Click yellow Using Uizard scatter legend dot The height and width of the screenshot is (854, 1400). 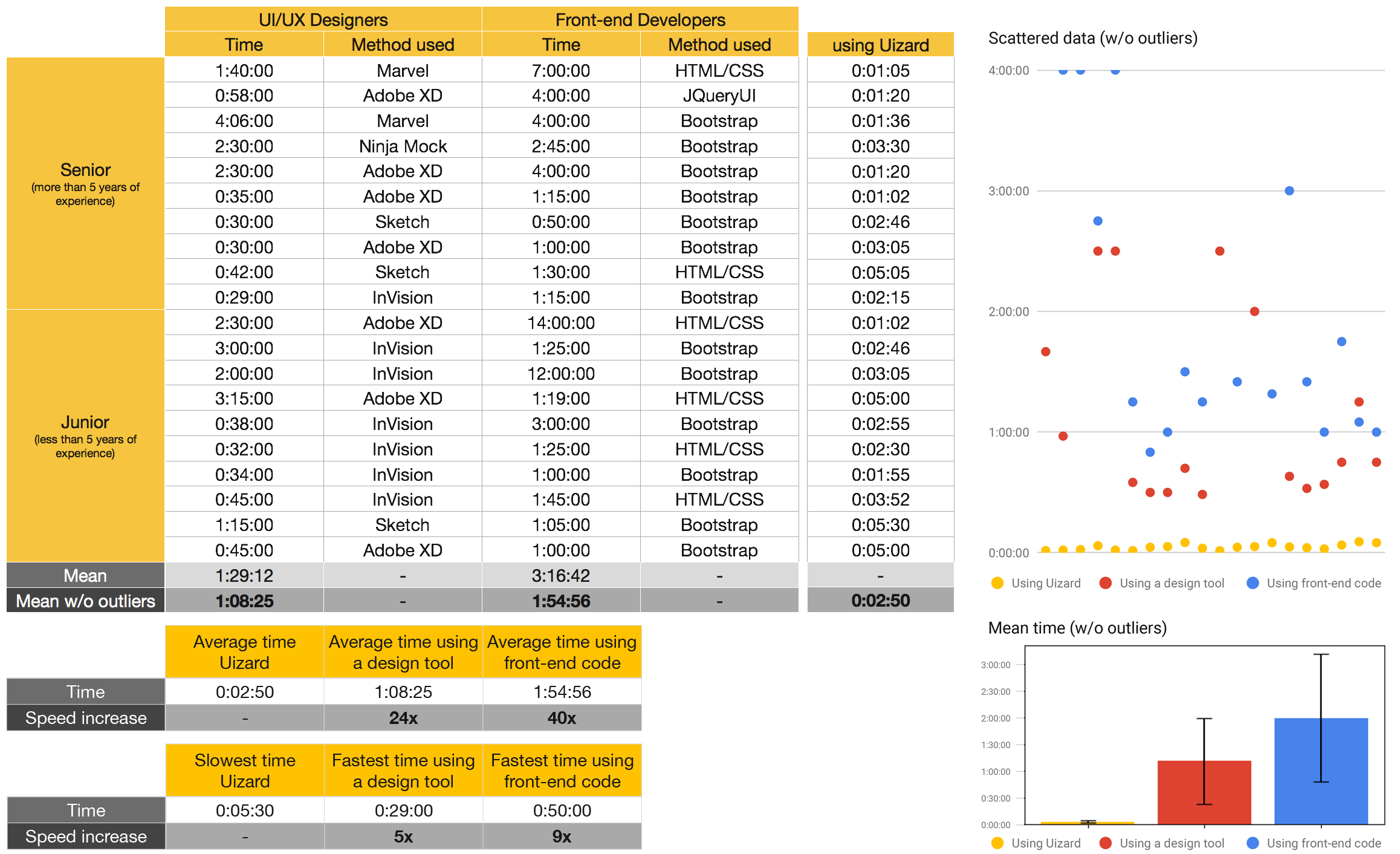[x=997, y=583]
